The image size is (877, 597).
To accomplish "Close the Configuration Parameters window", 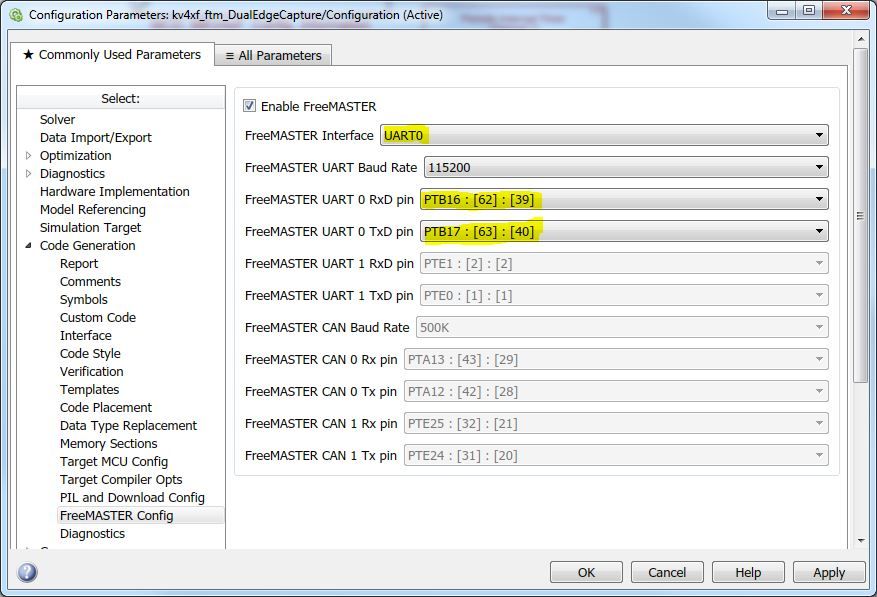I will click(846, 10).
